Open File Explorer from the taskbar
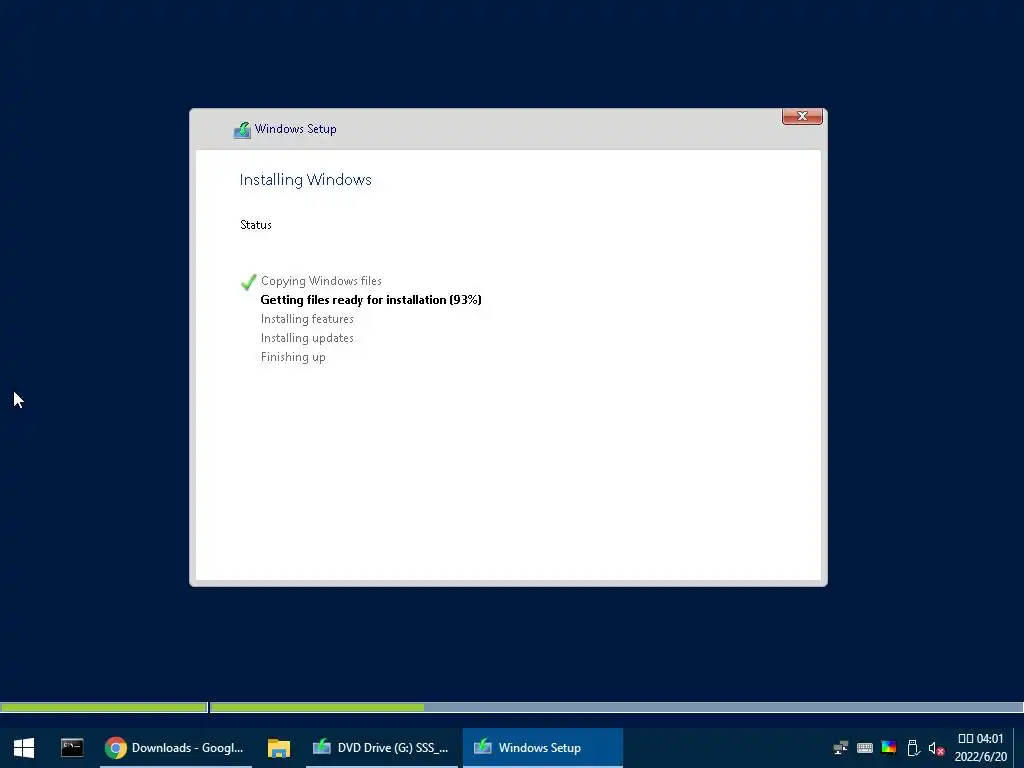The height and width of the screenshot is (768, 1024). [x=279, y=748]
